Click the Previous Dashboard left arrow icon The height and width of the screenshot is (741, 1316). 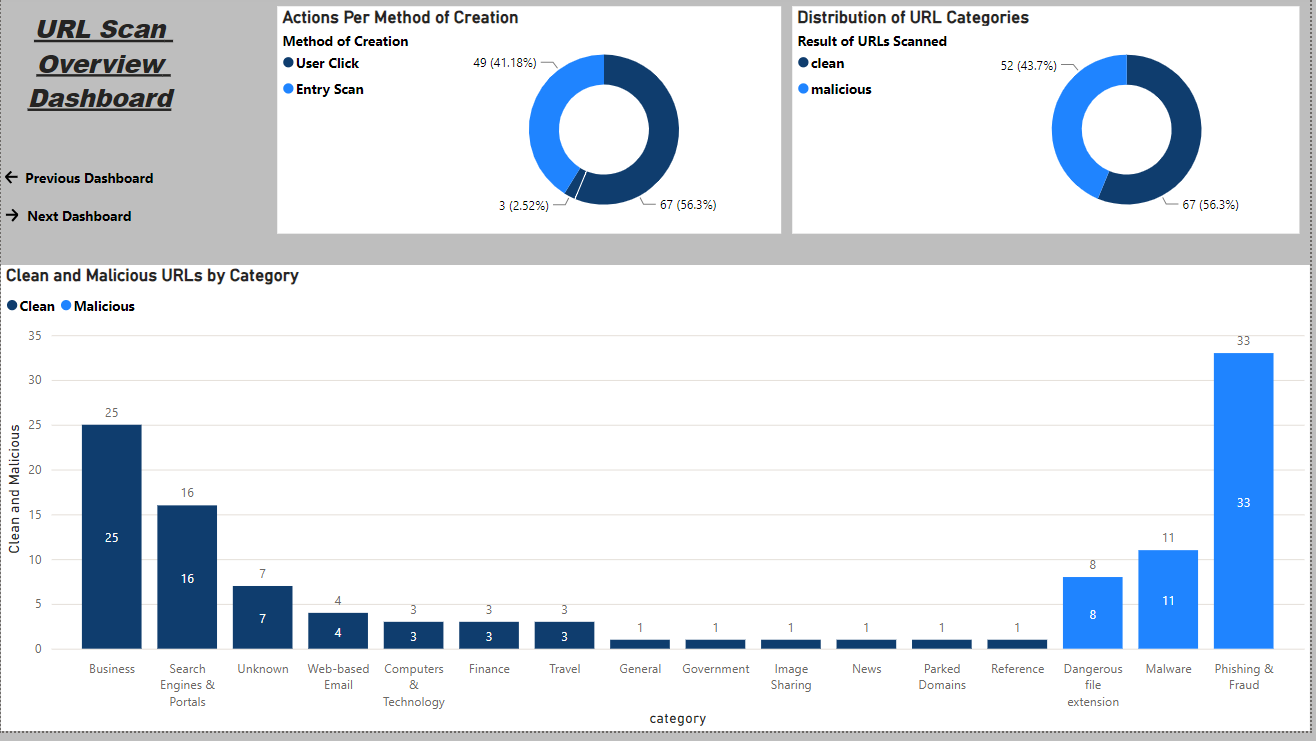click(x=12, y=178)
